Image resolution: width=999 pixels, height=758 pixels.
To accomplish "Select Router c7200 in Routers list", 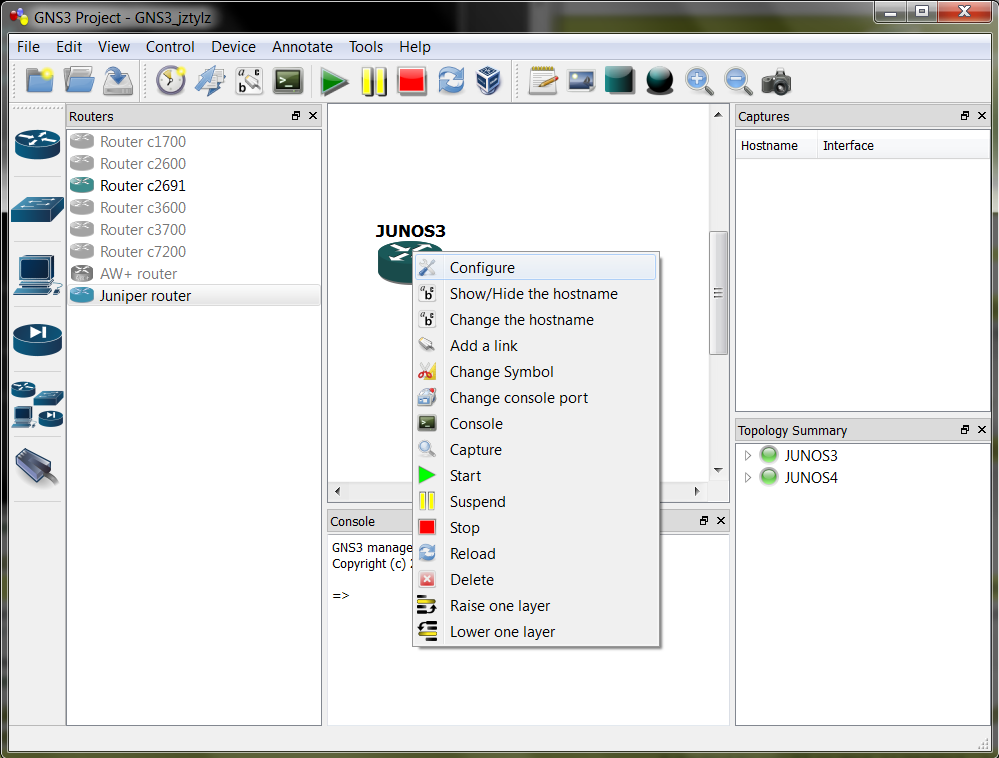I will (194, 252).
